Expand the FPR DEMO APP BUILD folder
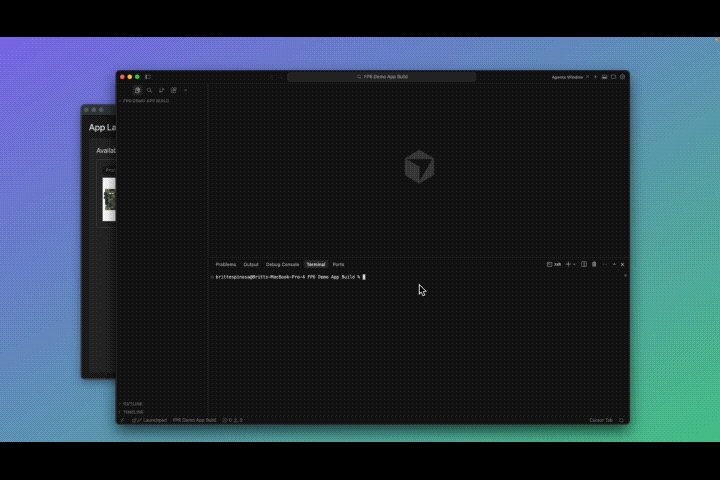The height and width of the screenshot is (480, 720). [144, 101]
